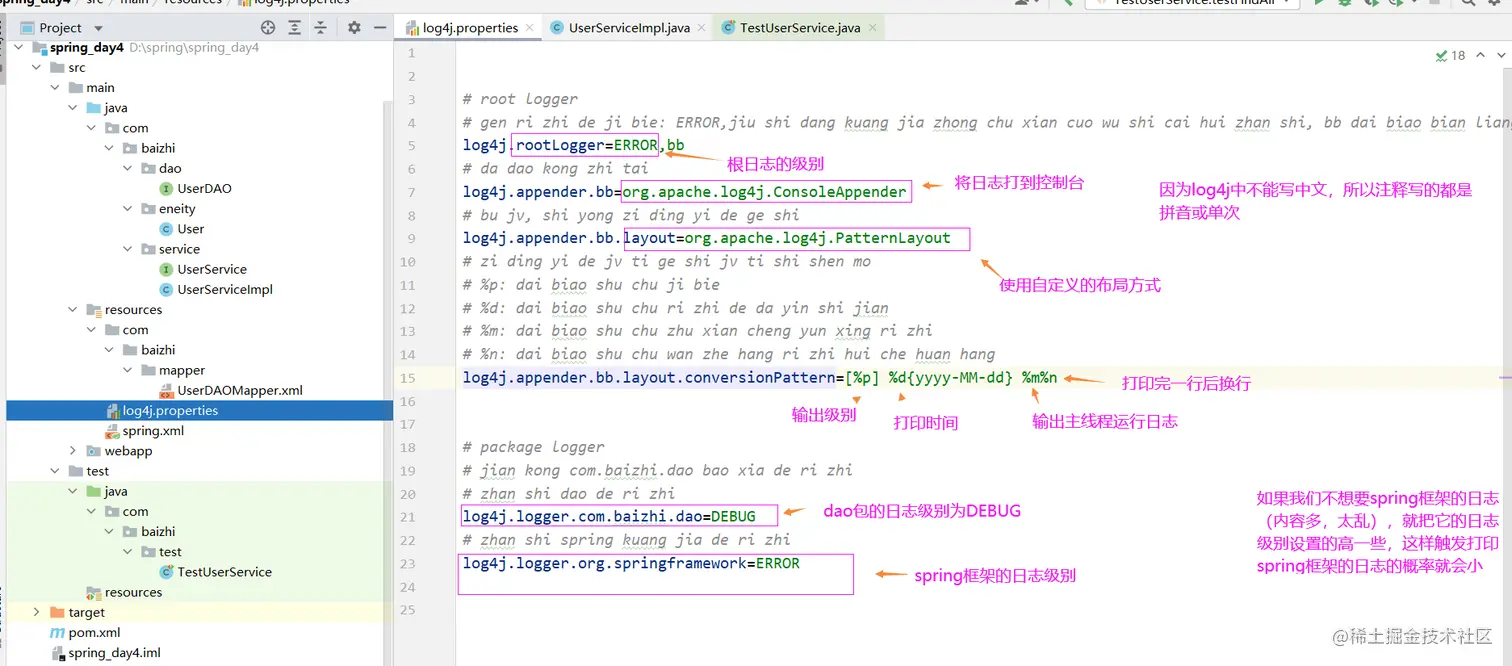This screenshot has height=666, width=1512.
Task: Click the Collapse All icon in Project panel
Action: click(320, 28)
